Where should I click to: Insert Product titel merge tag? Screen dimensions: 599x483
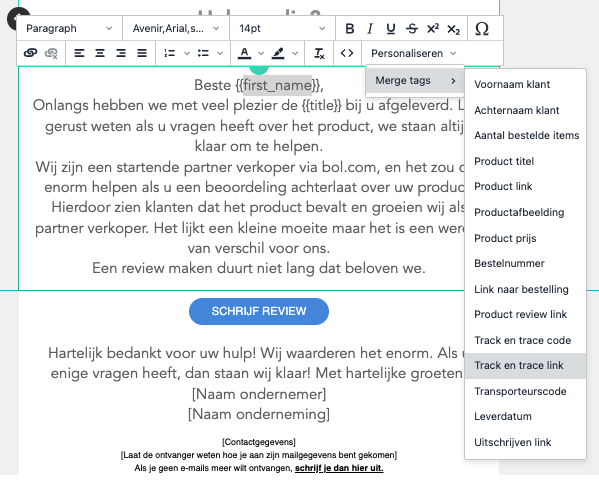(x=525, y=161)
